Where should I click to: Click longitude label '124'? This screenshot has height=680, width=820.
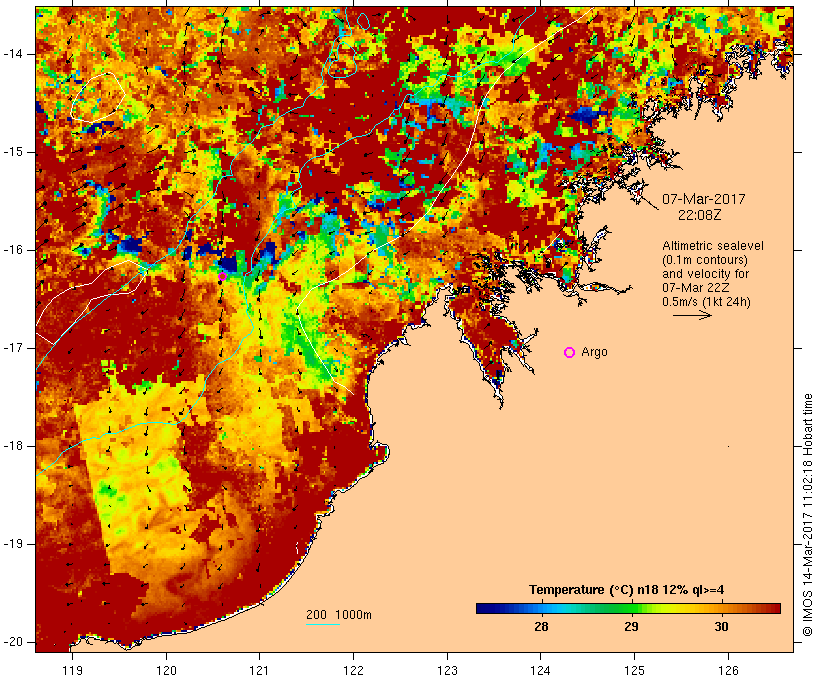click(x=541, y=670)
